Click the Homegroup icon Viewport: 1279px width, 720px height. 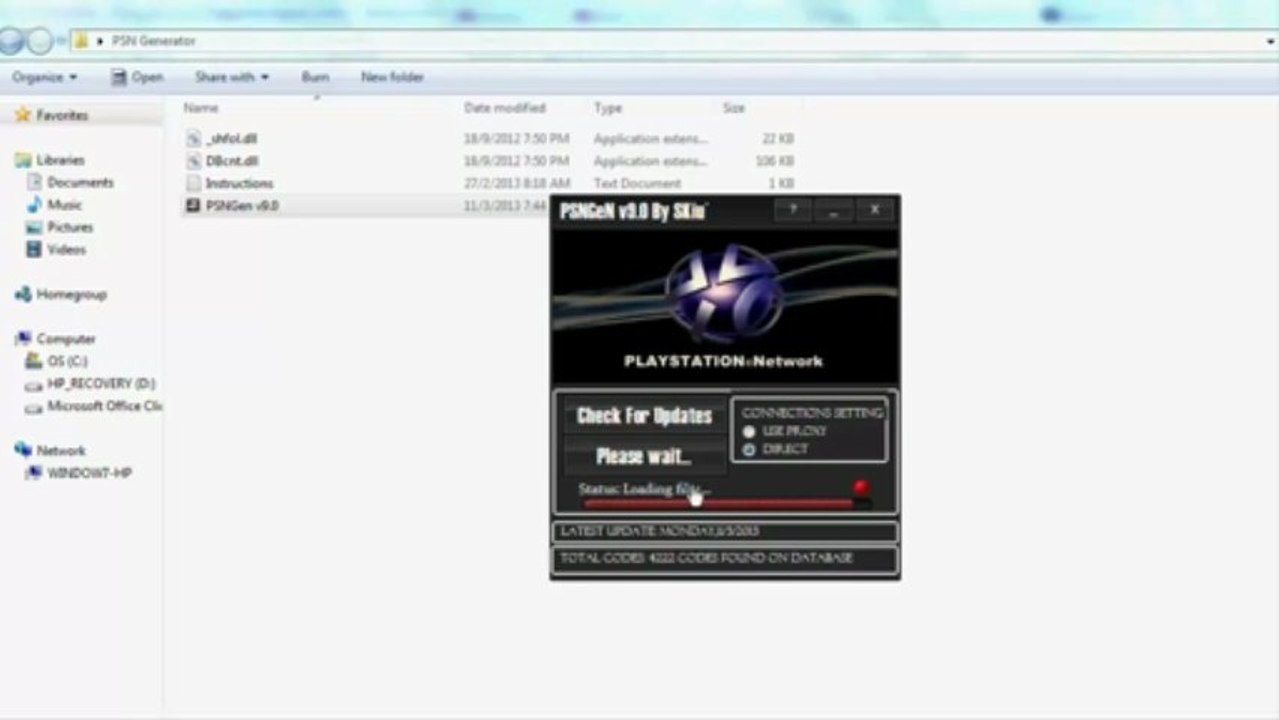coord(23,294)
